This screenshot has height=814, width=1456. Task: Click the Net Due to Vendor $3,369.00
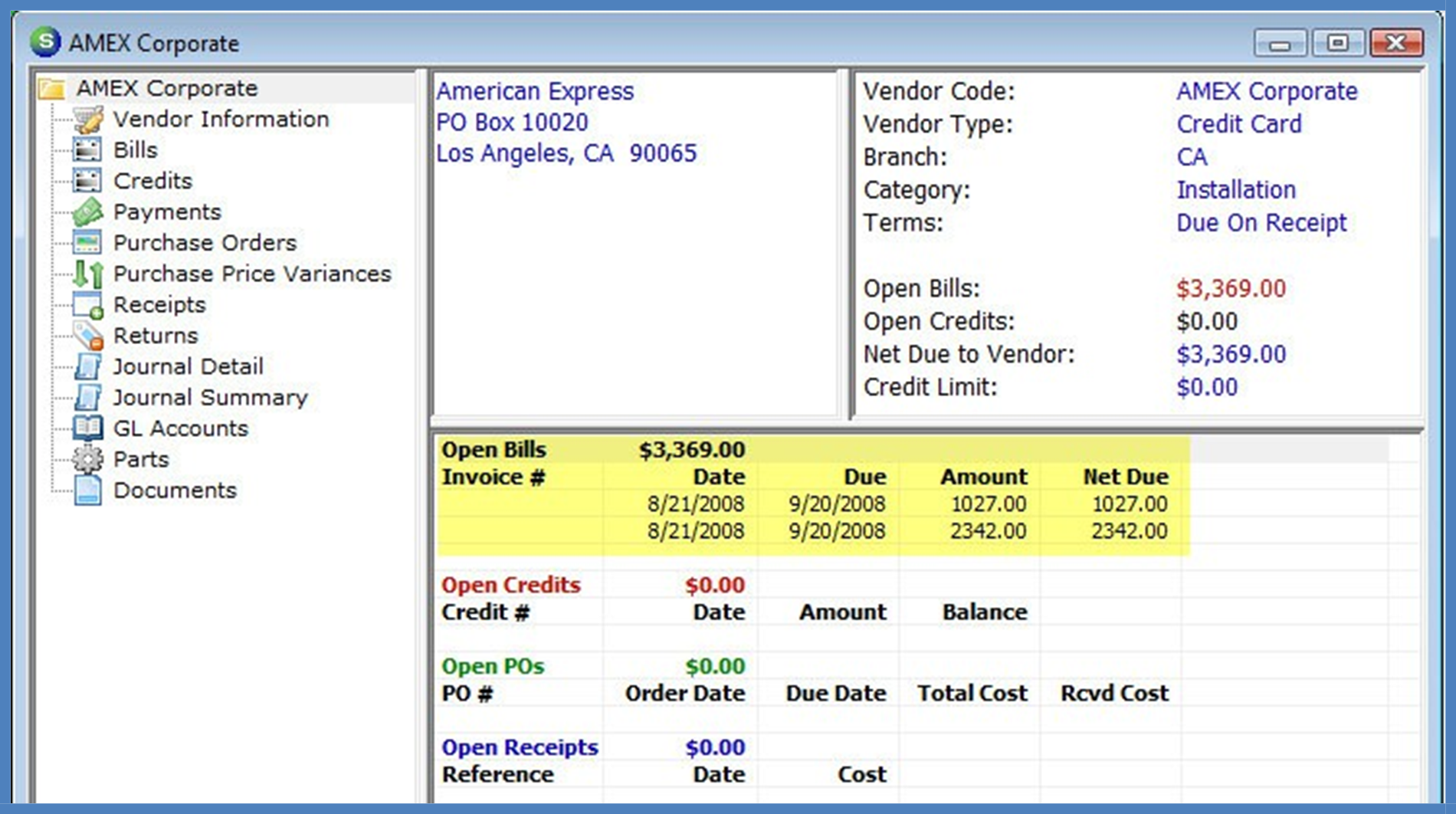pyautogui.click(x=1231, y=355)
